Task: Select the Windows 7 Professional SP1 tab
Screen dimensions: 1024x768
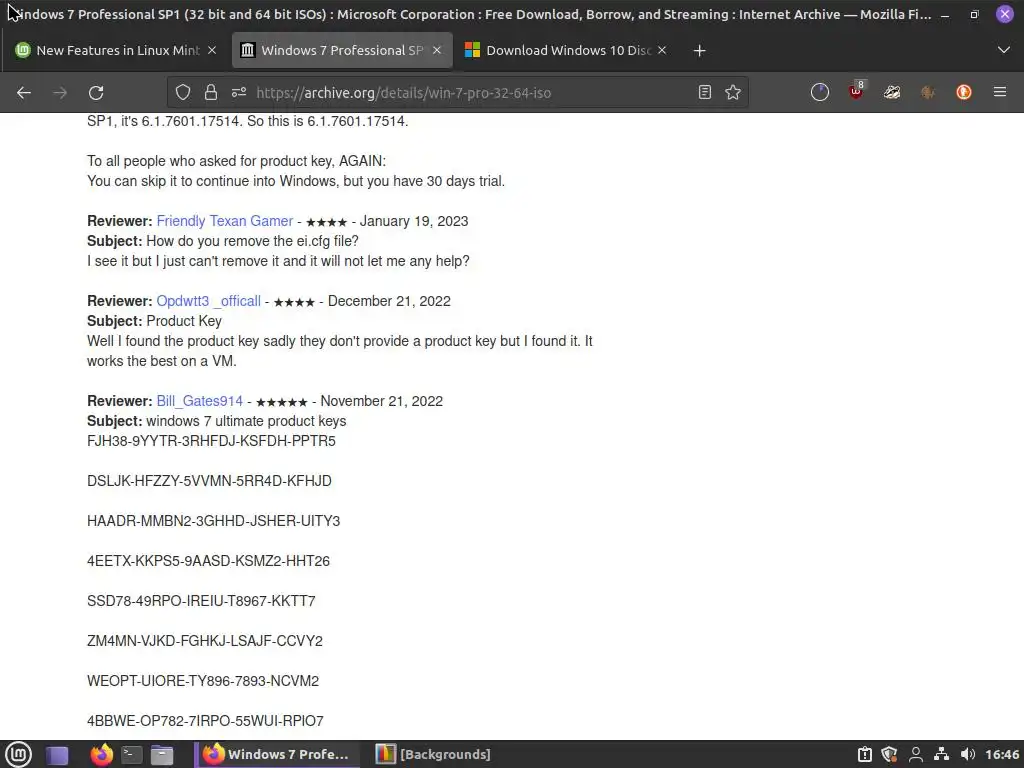Action: (342, 50)
